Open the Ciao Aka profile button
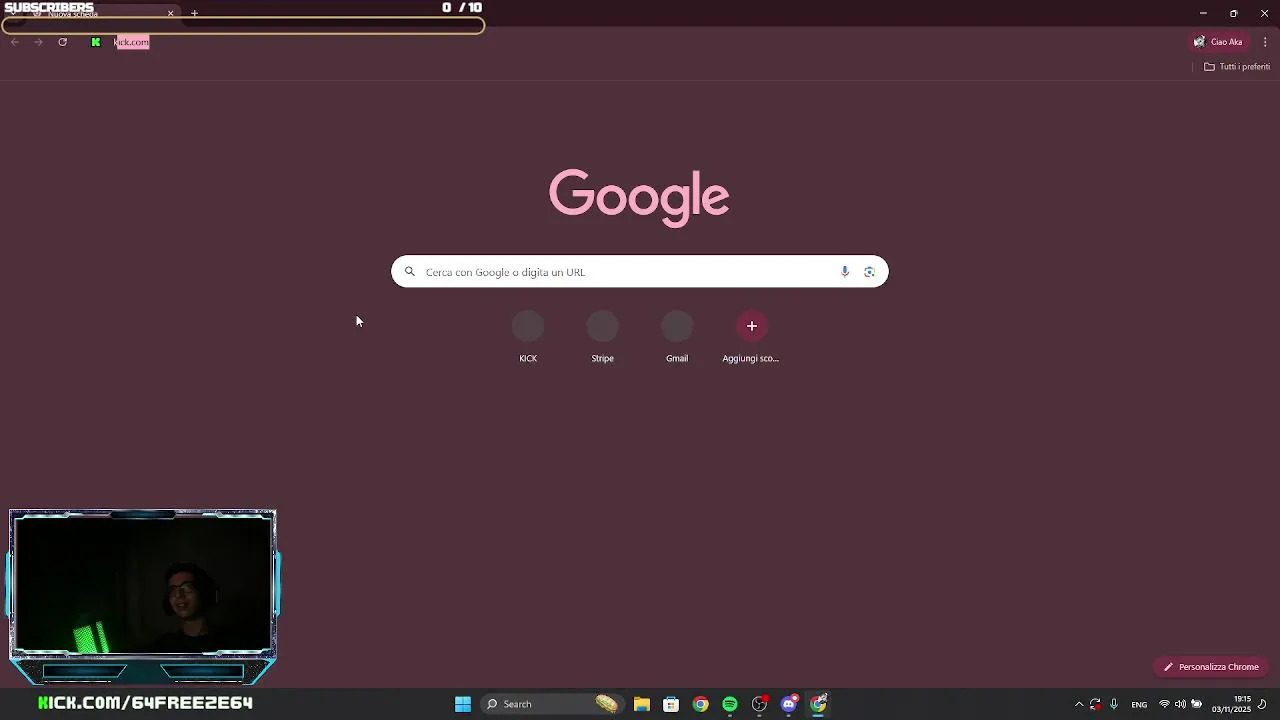The width and height of the screenshot is (1280, 720). pos(1218,42)
